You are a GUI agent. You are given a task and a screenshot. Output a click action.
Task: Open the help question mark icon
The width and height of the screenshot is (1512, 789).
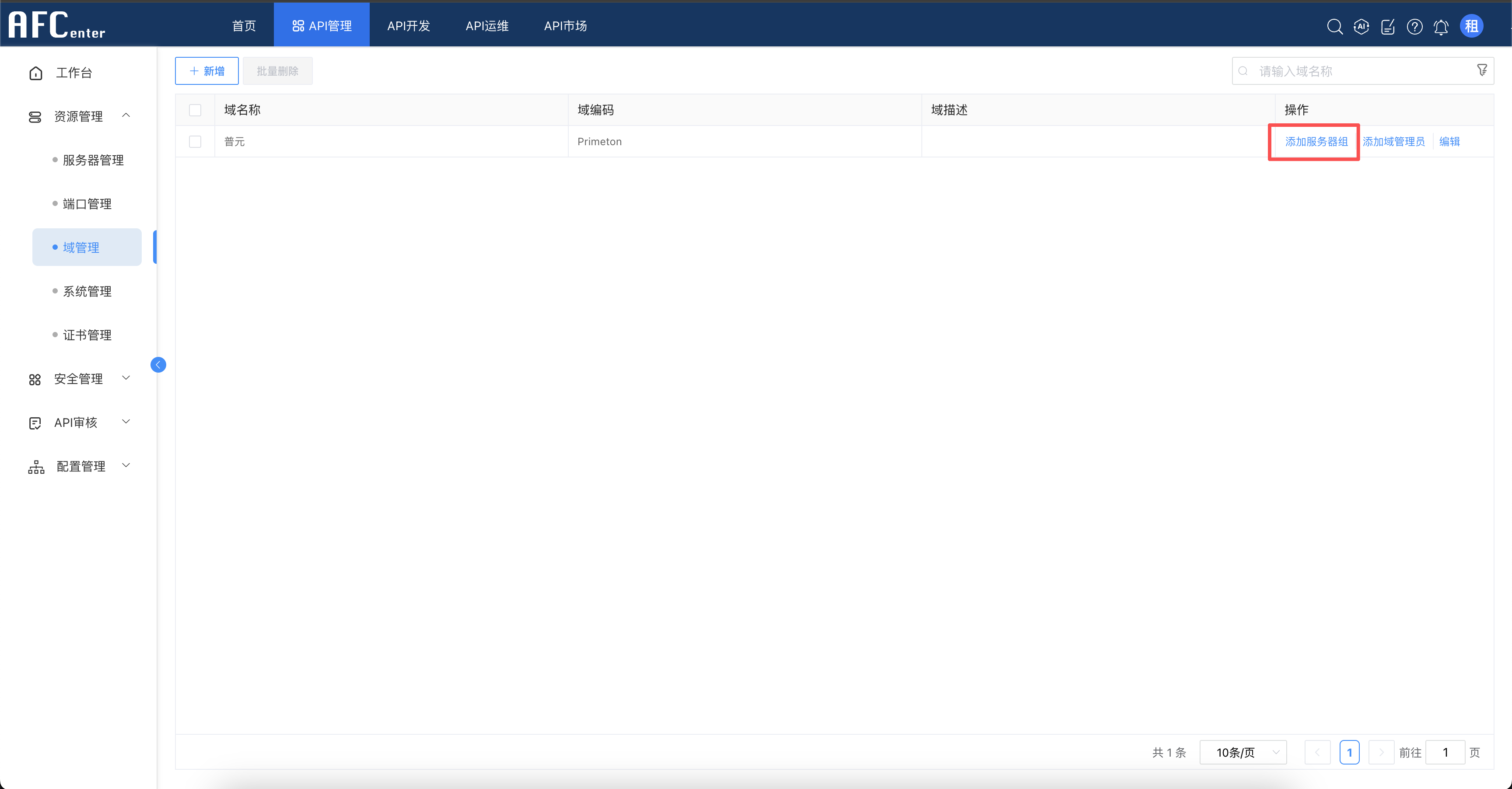point(1414,26)
